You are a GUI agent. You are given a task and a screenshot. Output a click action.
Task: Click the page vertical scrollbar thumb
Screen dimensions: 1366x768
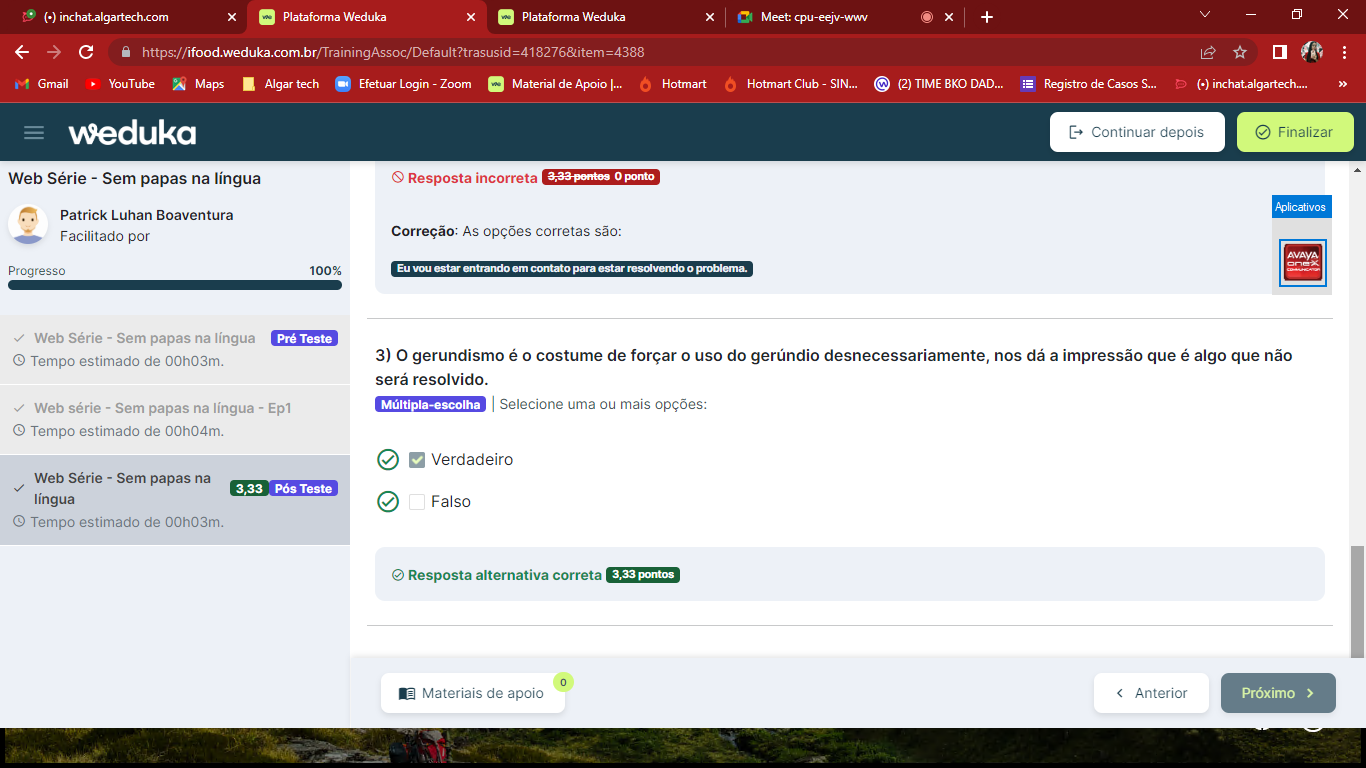pos(1357,600)
